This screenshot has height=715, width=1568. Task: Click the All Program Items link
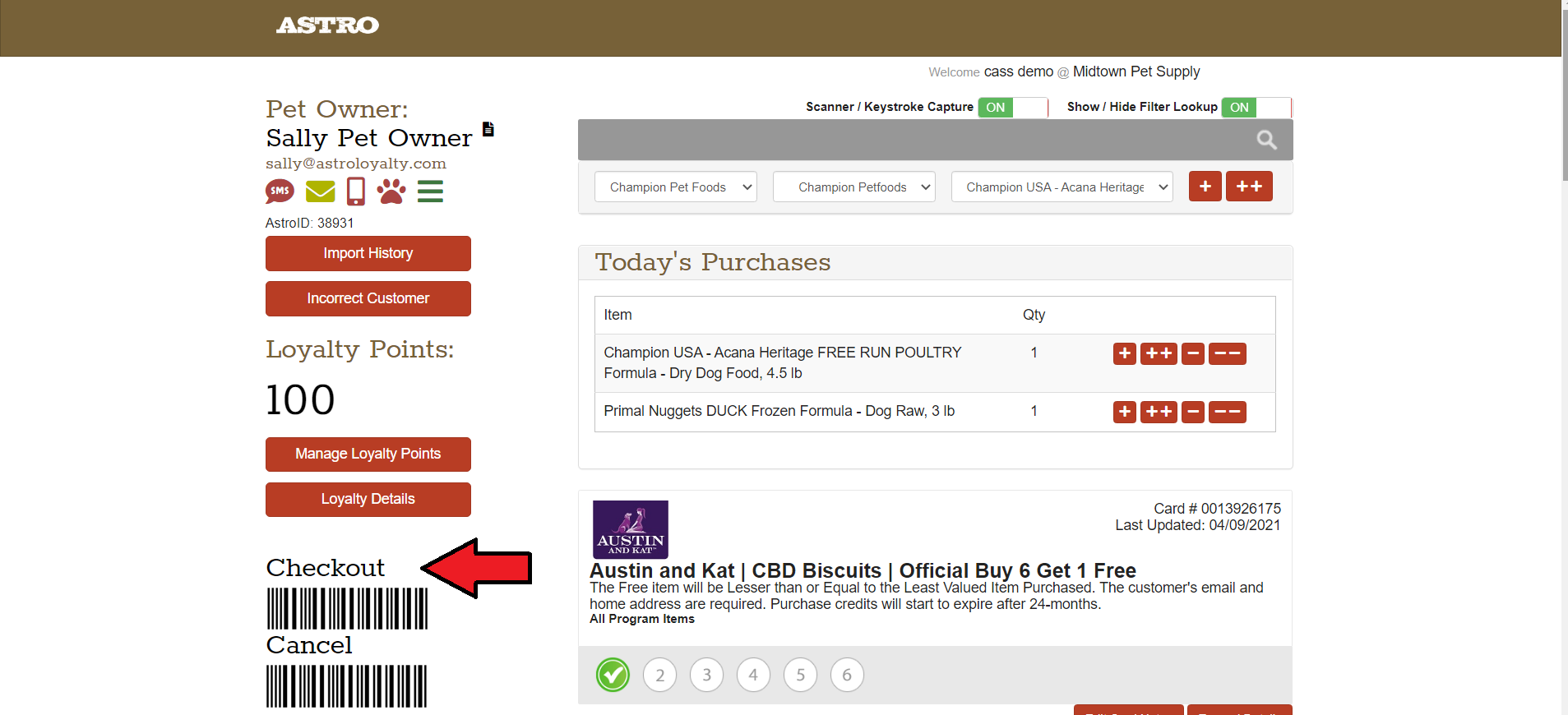coord(642,619)
